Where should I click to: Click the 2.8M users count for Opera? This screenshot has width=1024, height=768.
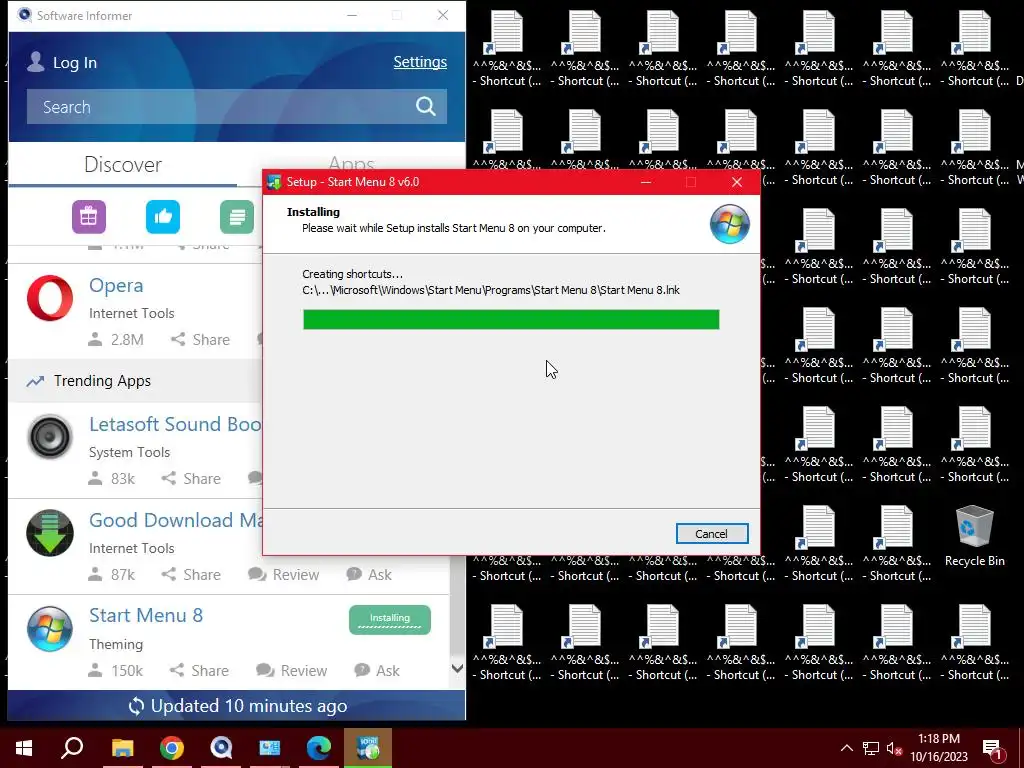(x=127, y=340)
